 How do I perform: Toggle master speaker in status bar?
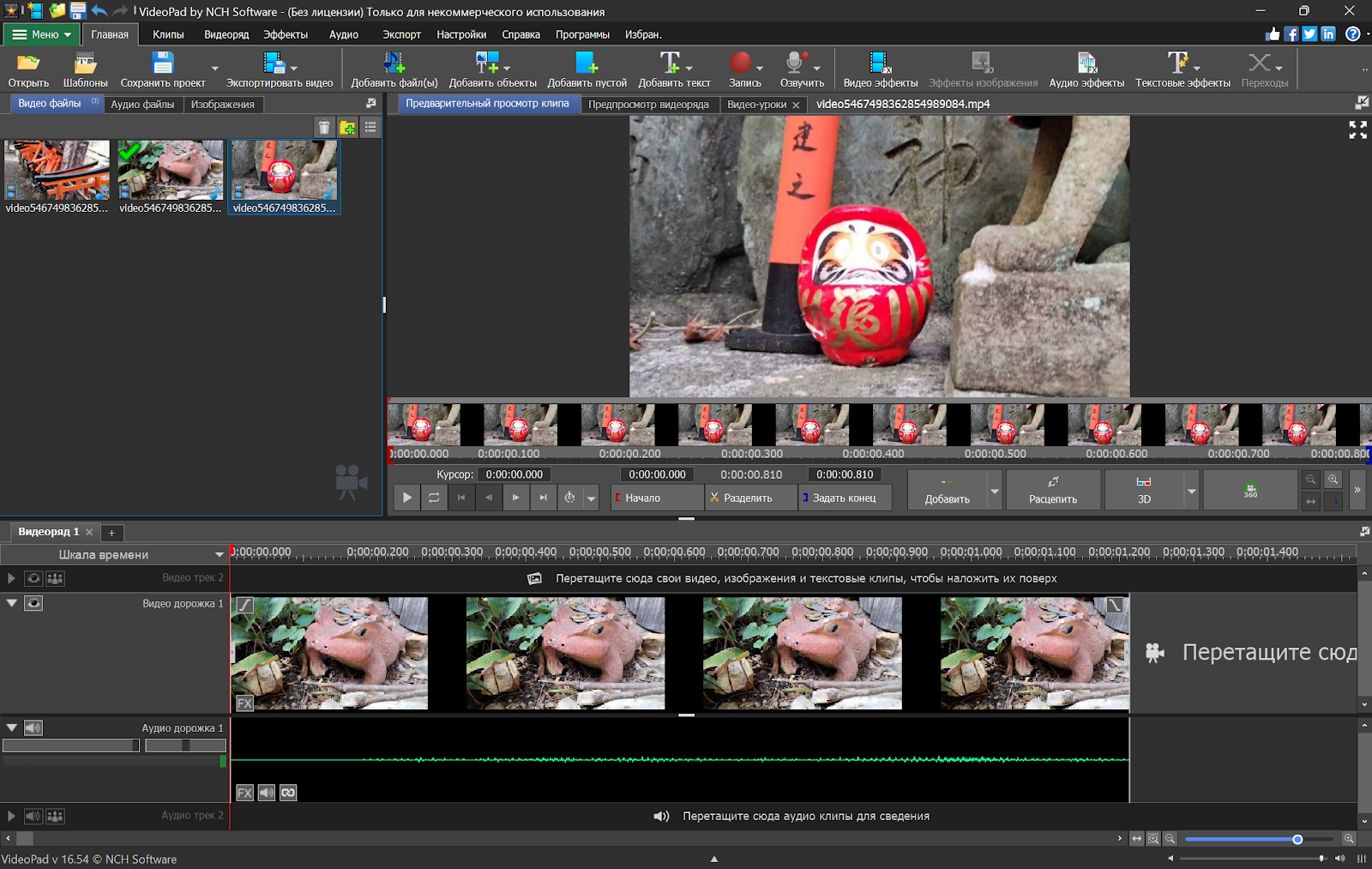[x=1339, y=858]
